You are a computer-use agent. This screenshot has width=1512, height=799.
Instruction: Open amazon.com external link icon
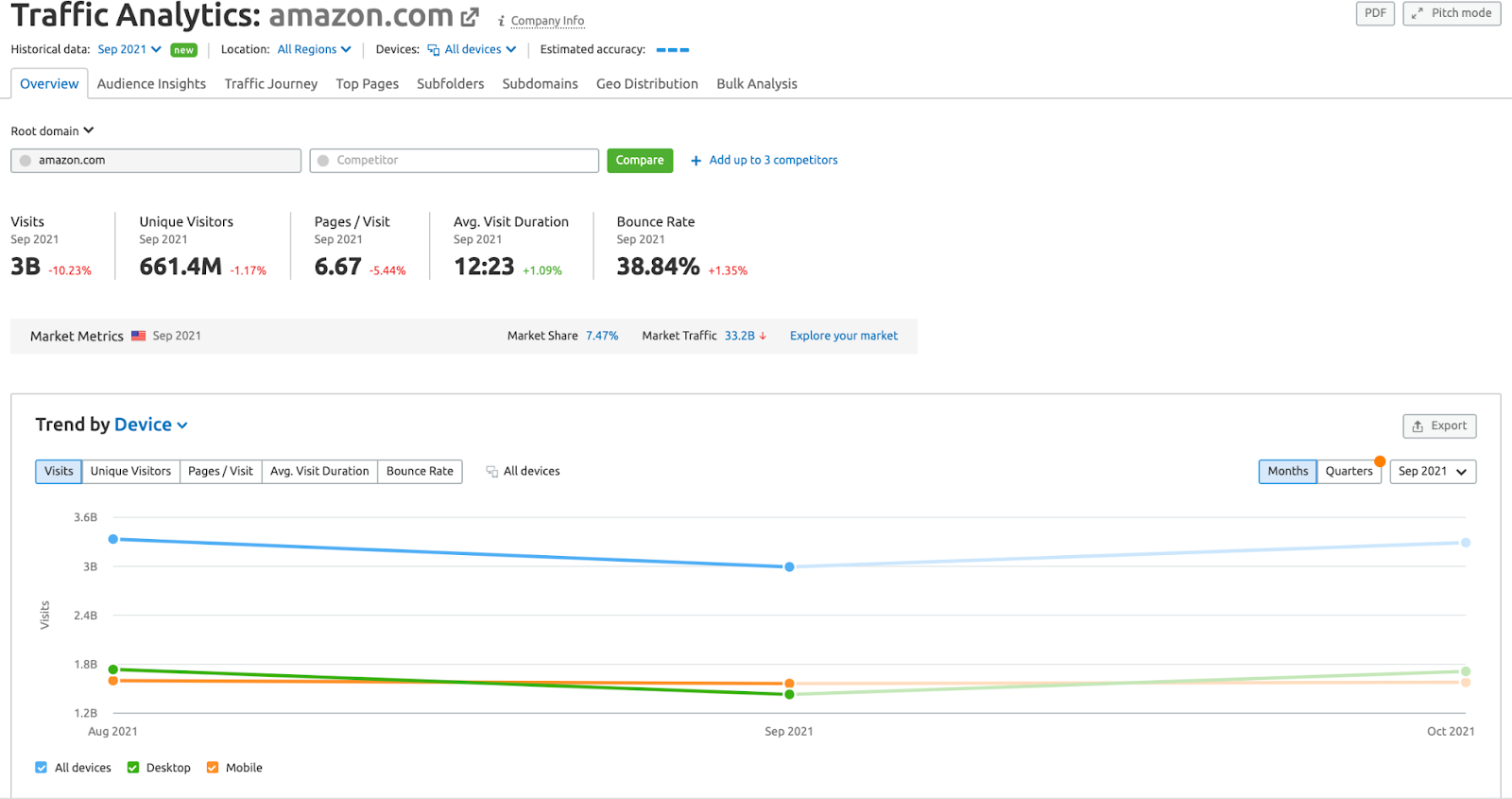point(470,17)
